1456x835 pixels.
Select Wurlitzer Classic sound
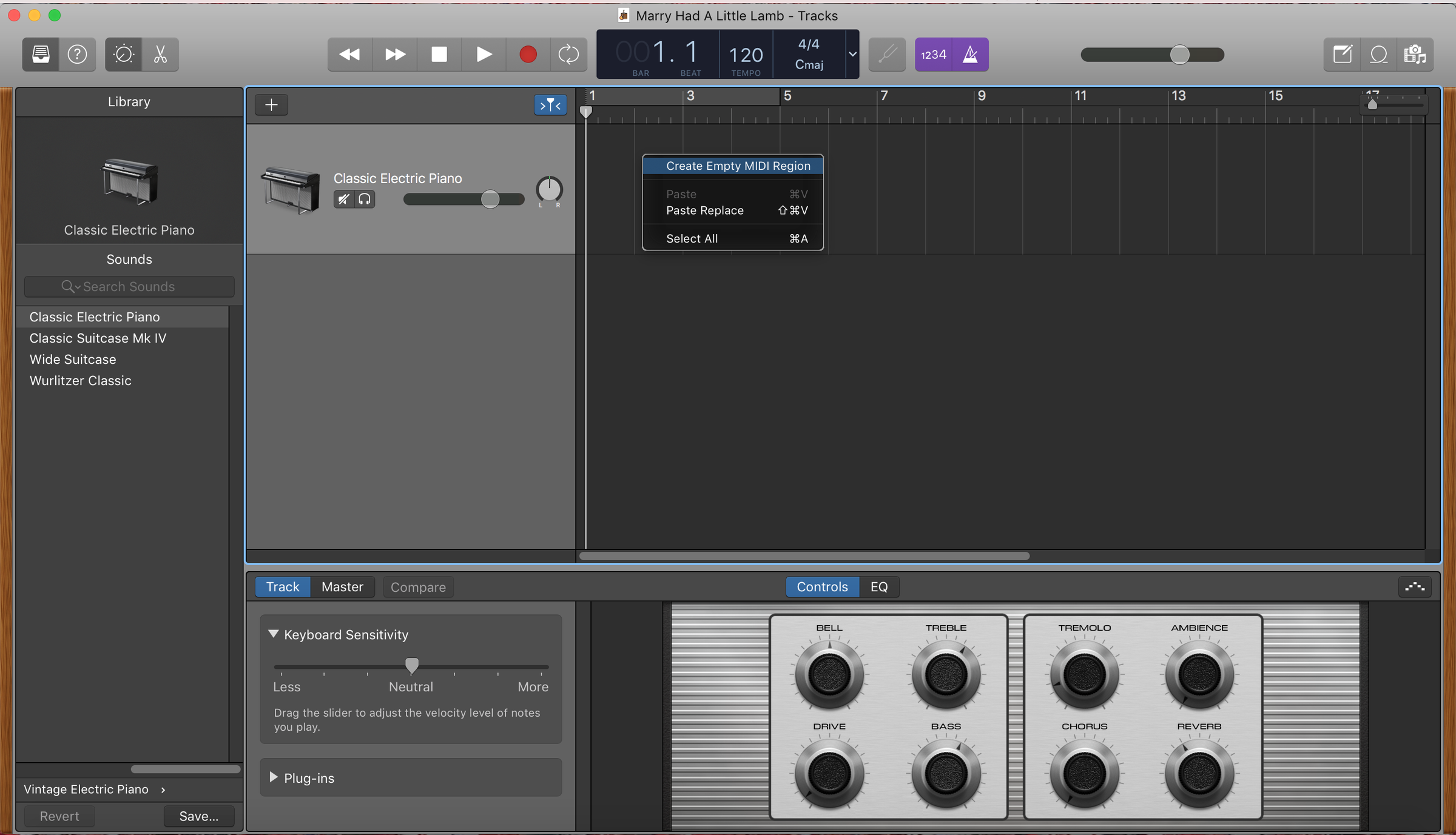click(80, 381)
